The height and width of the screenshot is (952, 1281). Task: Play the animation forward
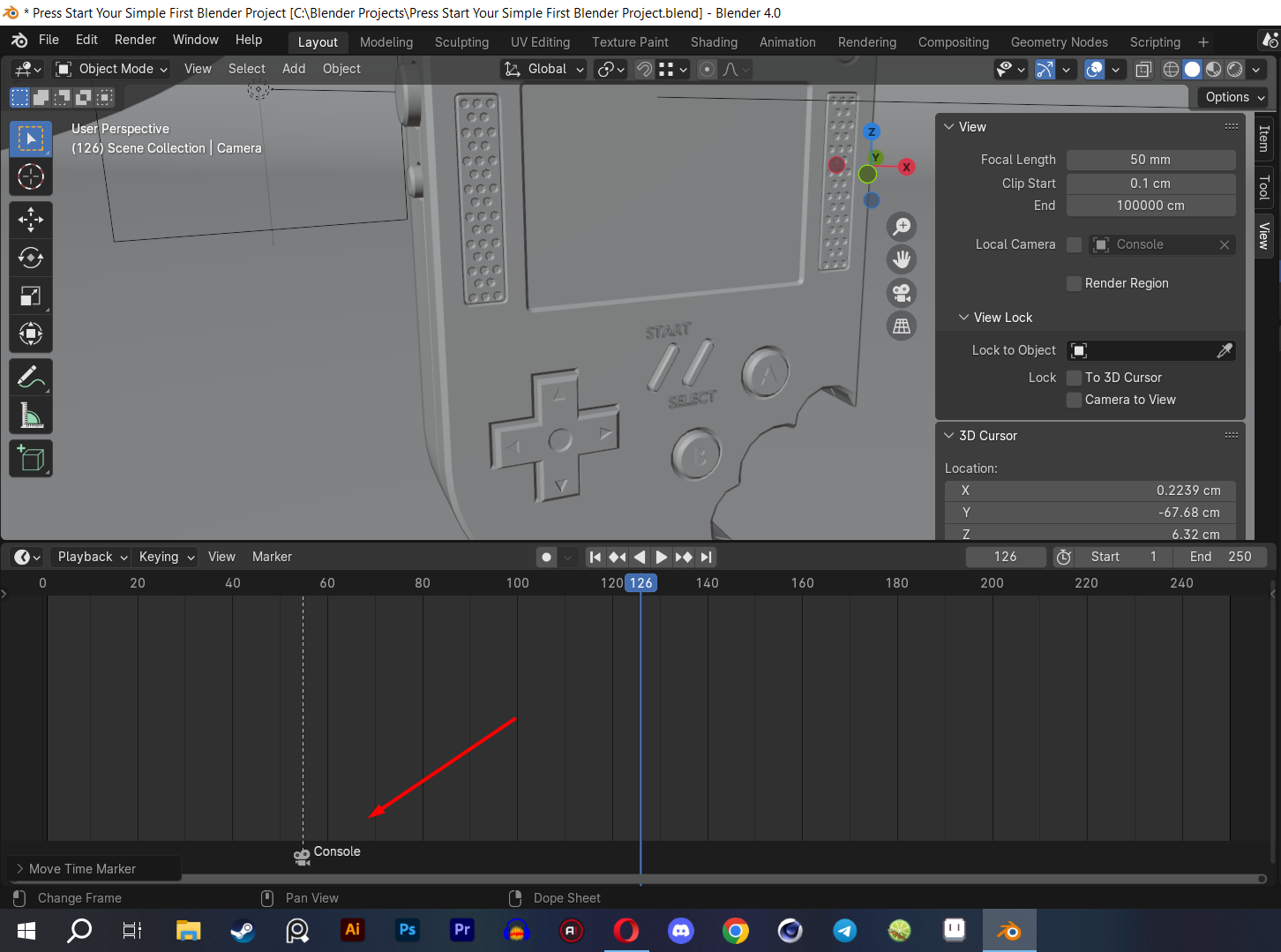[x=662, y=557]
